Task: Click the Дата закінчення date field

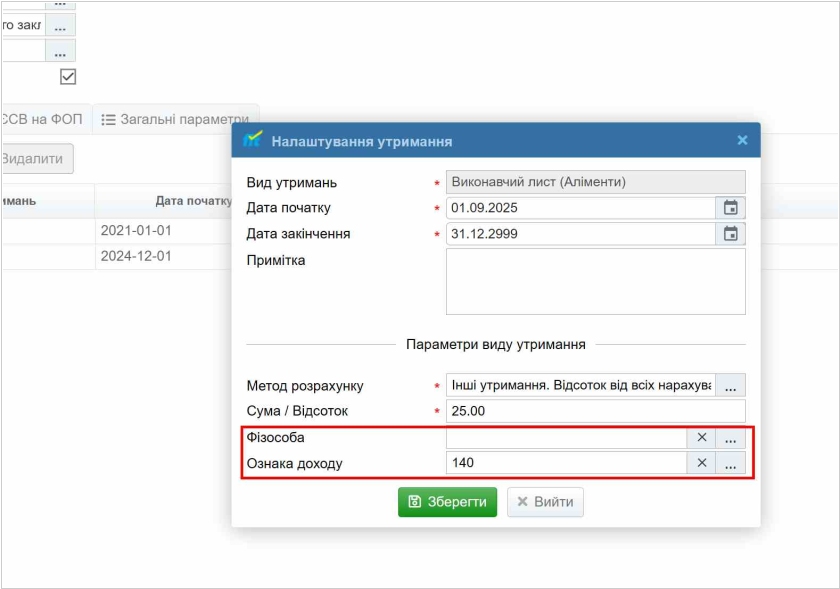Action: coord(580,234)
